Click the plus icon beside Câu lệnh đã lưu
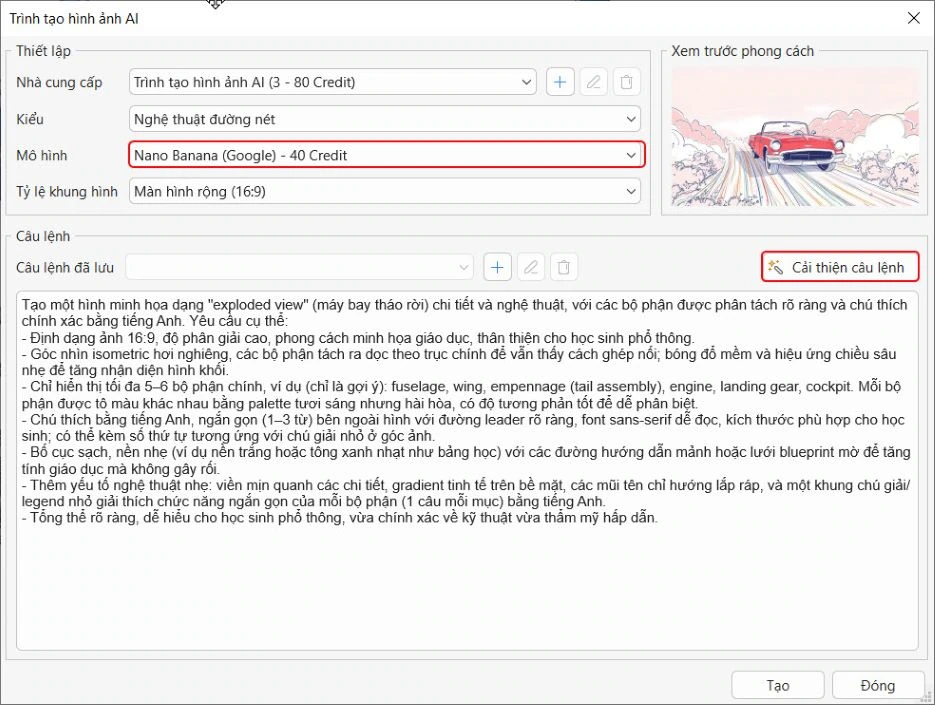 [x=497, y=267]
